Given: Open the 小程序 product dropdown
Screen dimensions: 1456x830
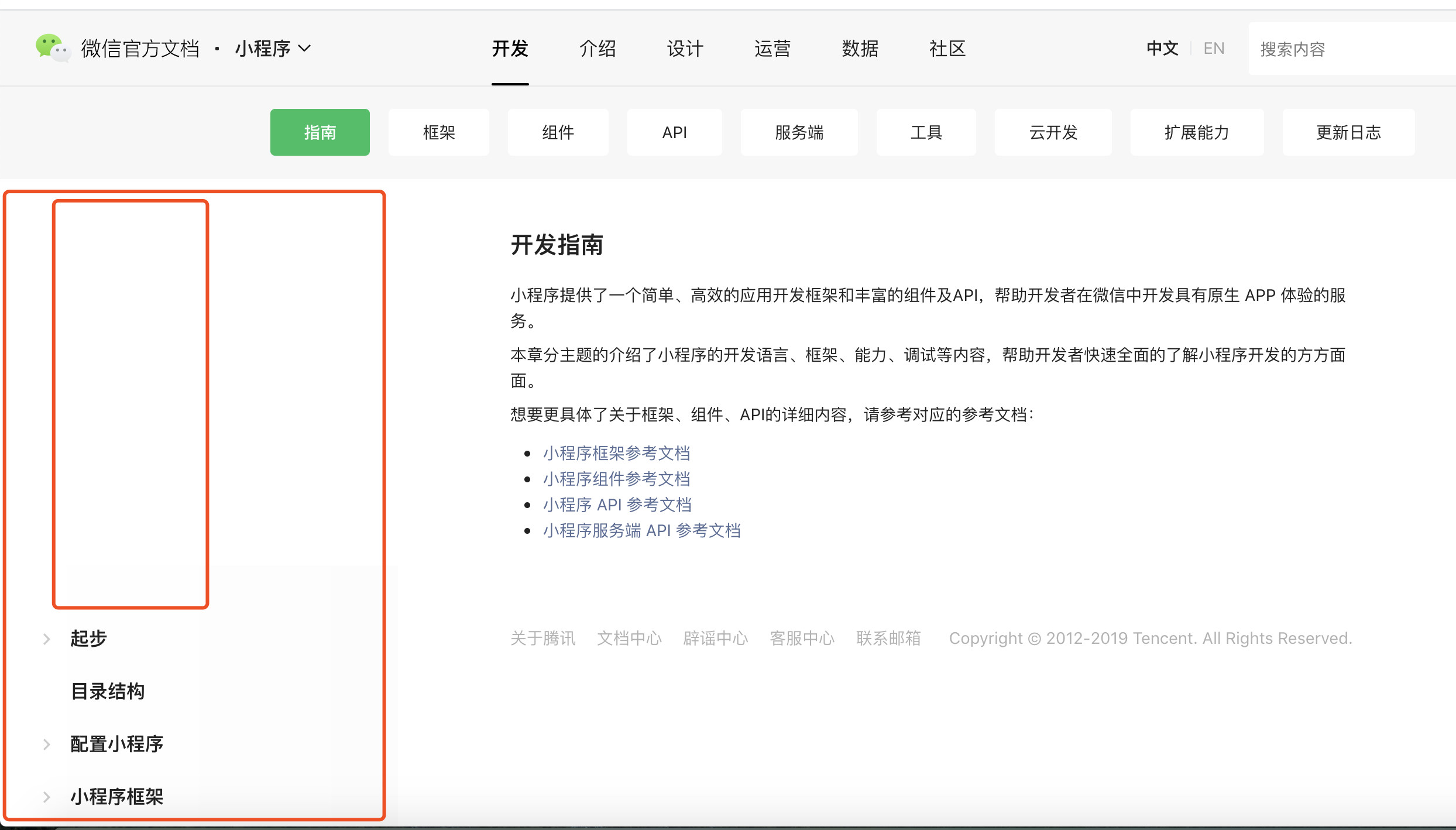Looking at the screenshot, I should click(273, 49).
